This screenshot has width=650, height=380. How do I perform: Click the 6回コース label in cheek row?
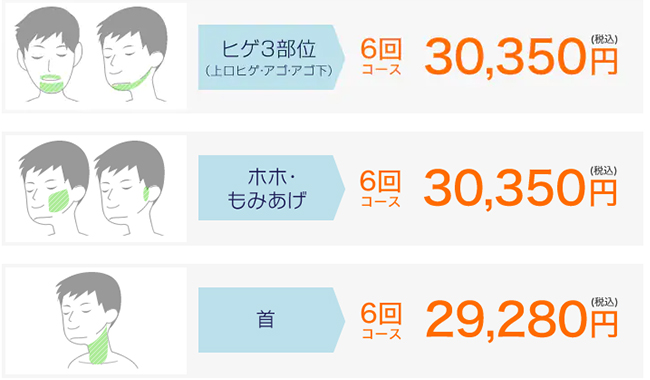pyautogui.click(x=380, y=189)
